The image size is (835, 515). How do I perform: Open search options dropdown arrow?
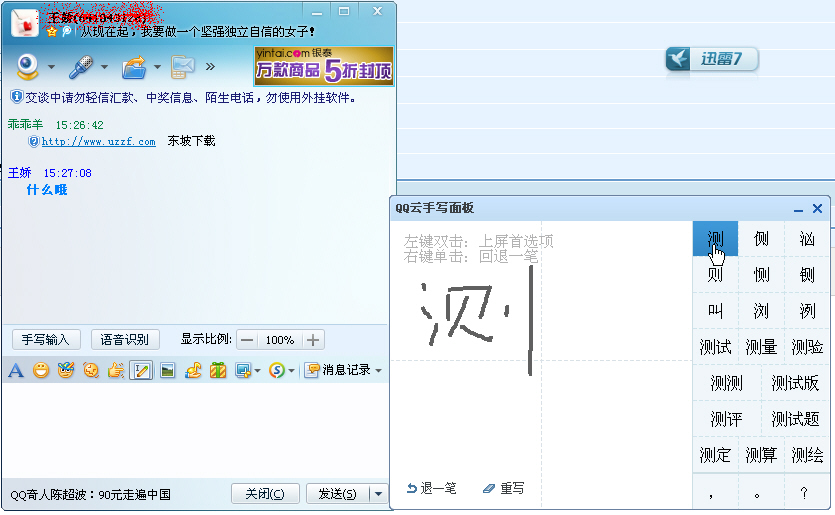[x=292, y=371]
